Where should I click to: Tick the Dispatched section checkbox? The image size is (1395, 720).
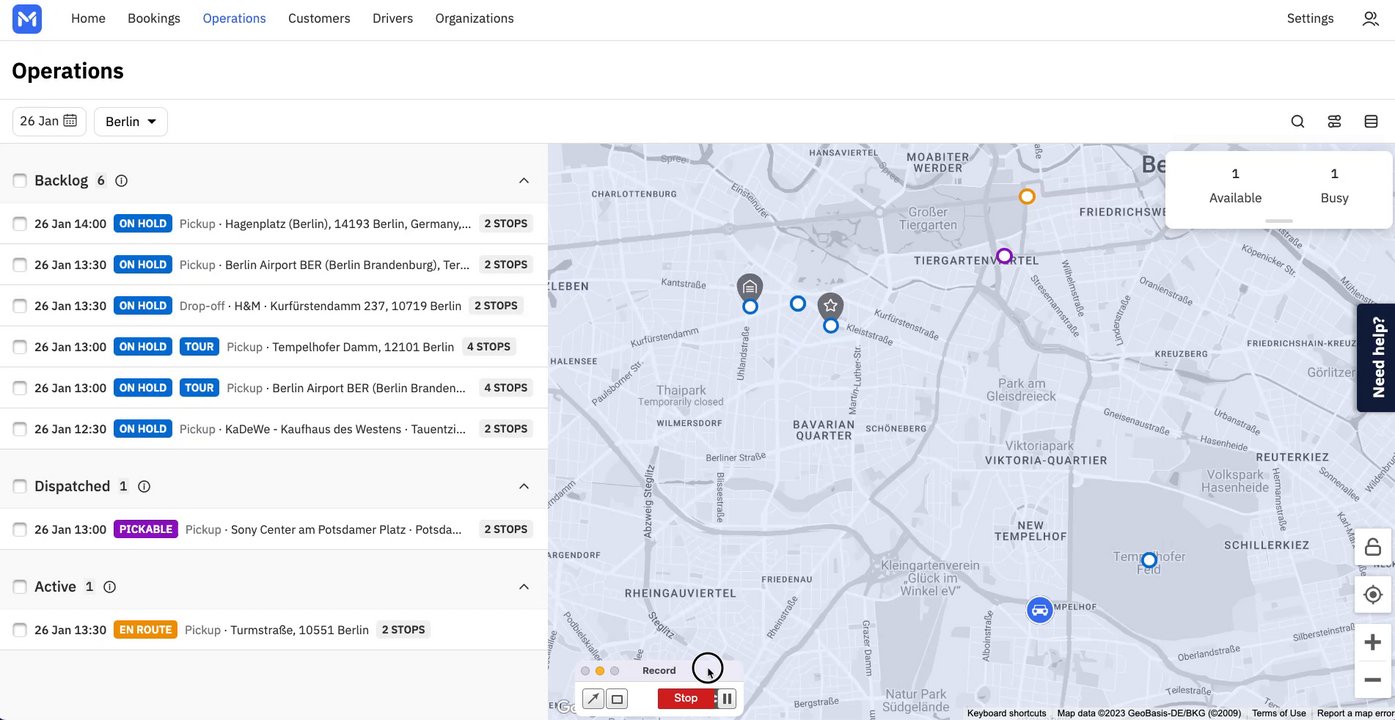point(20,487)
